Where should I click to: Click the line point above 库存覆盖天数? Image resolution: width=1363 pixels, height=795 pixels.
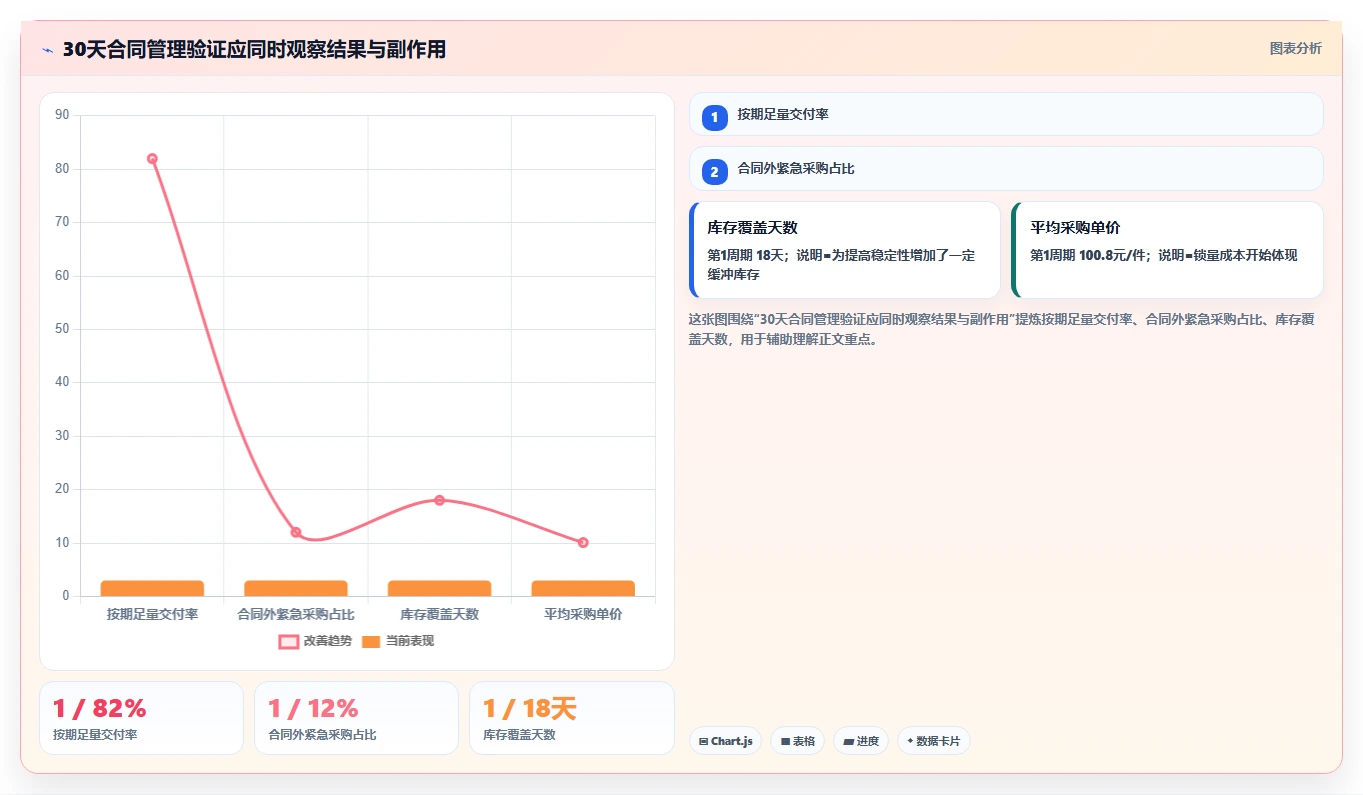(x=439, y=500)
